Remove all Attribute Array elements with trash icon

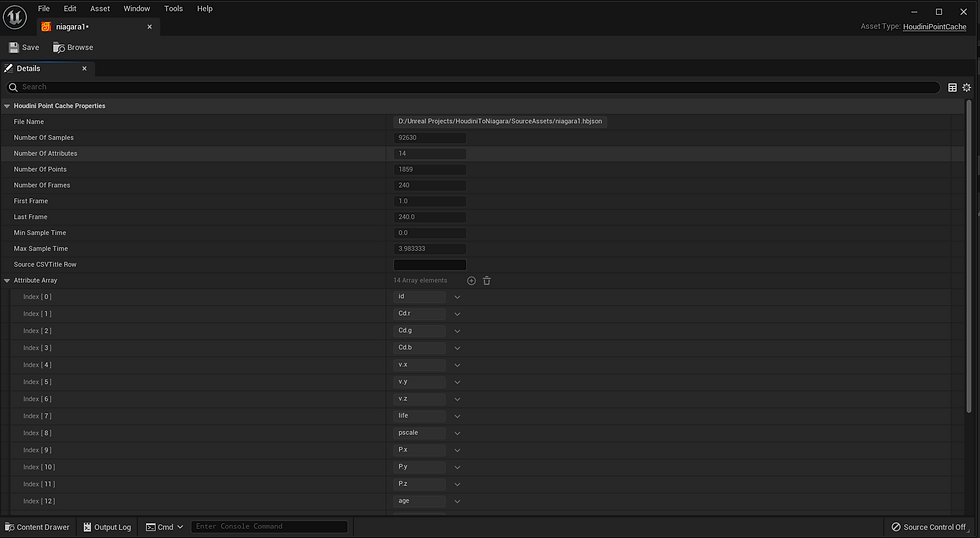tap(487, 281)
